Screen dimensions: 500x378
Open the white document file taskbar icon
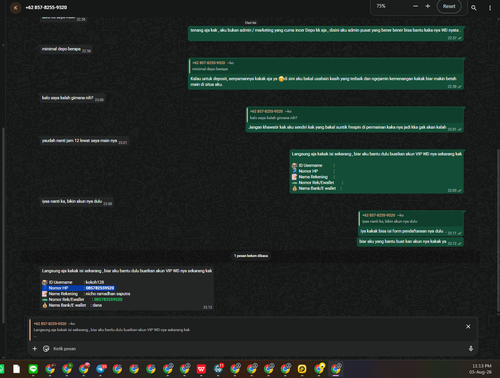16,369
